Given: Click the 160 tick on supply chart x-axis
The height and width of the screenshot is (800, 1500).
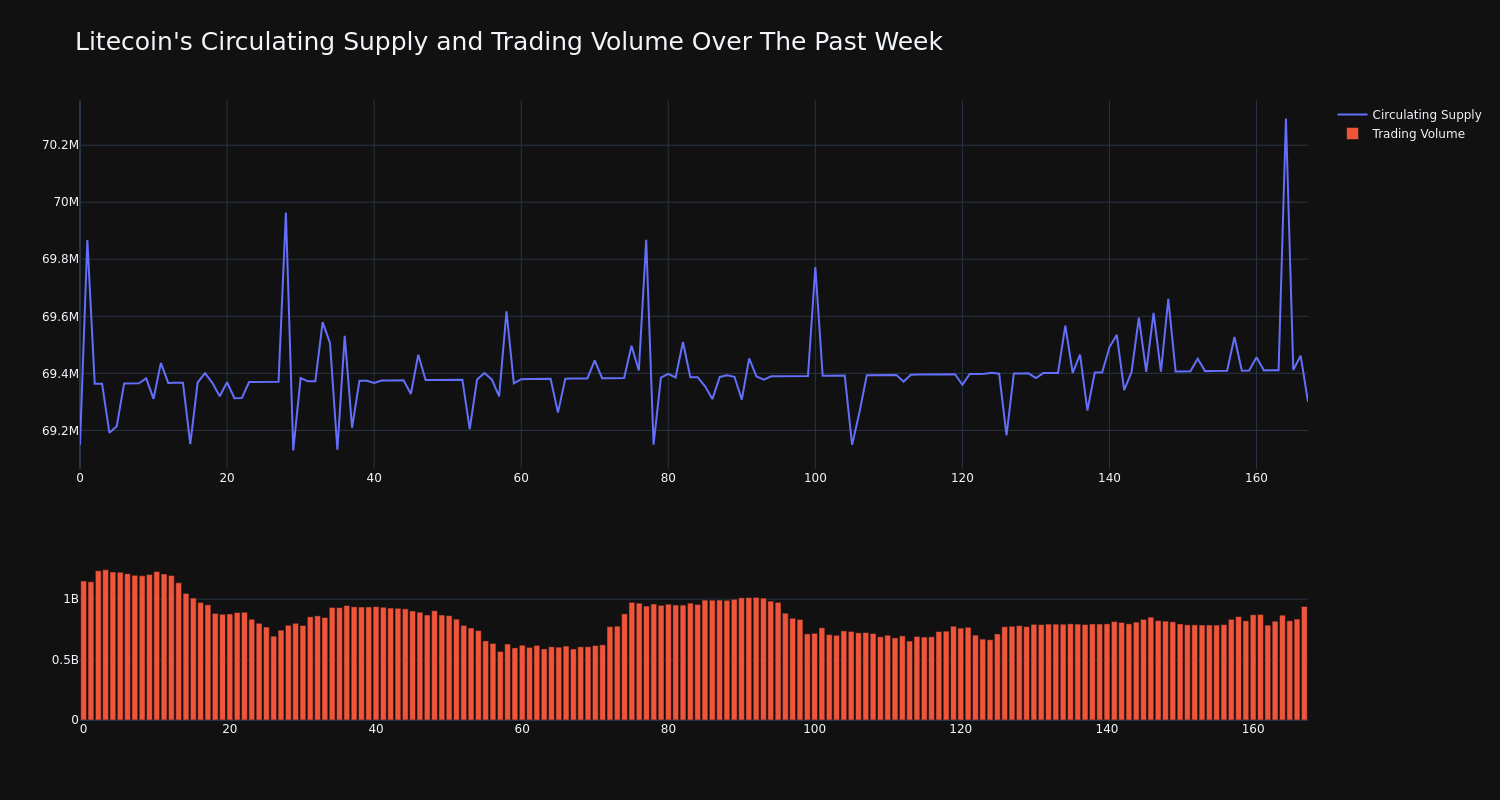Looking at the screenshot, I should pos(1256,478).
